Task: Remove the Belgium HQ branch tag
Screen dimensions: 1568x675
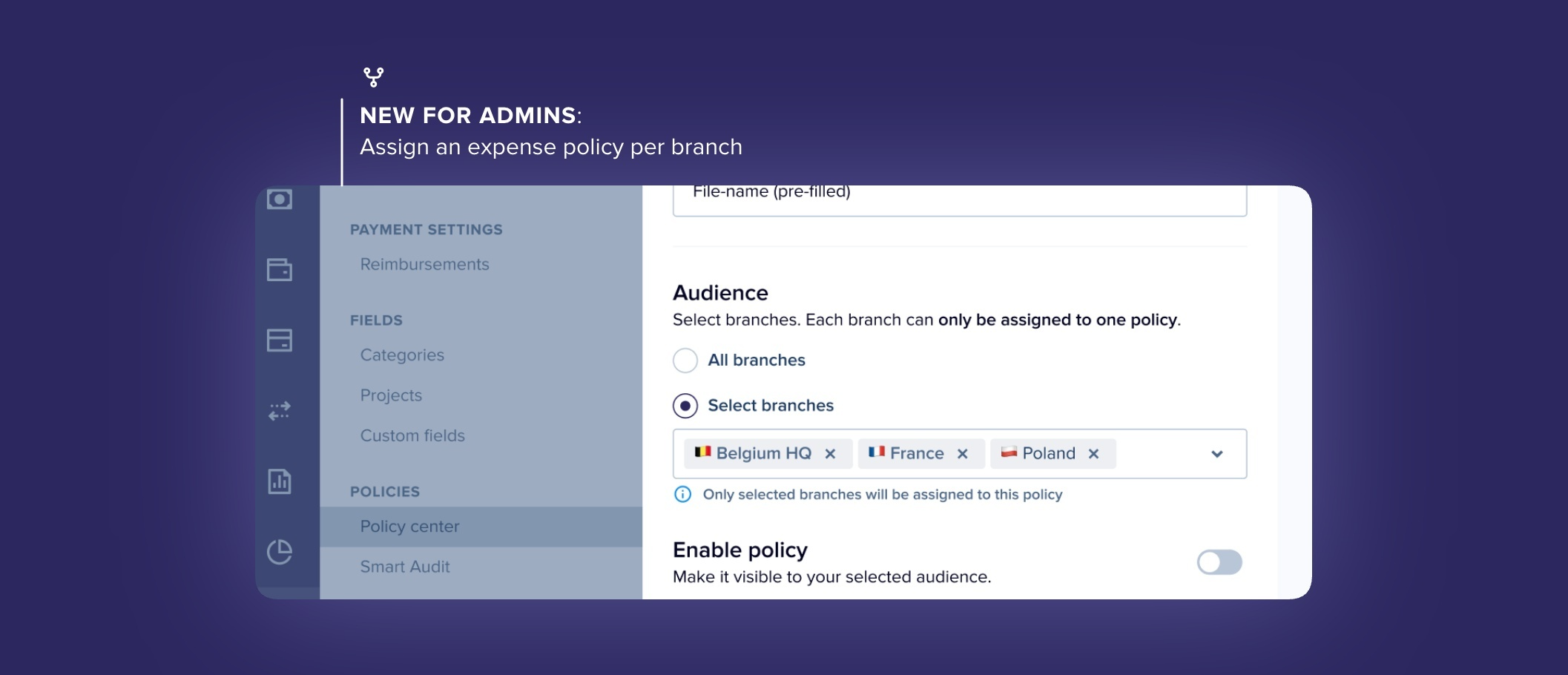Action: tap(831, 454)
